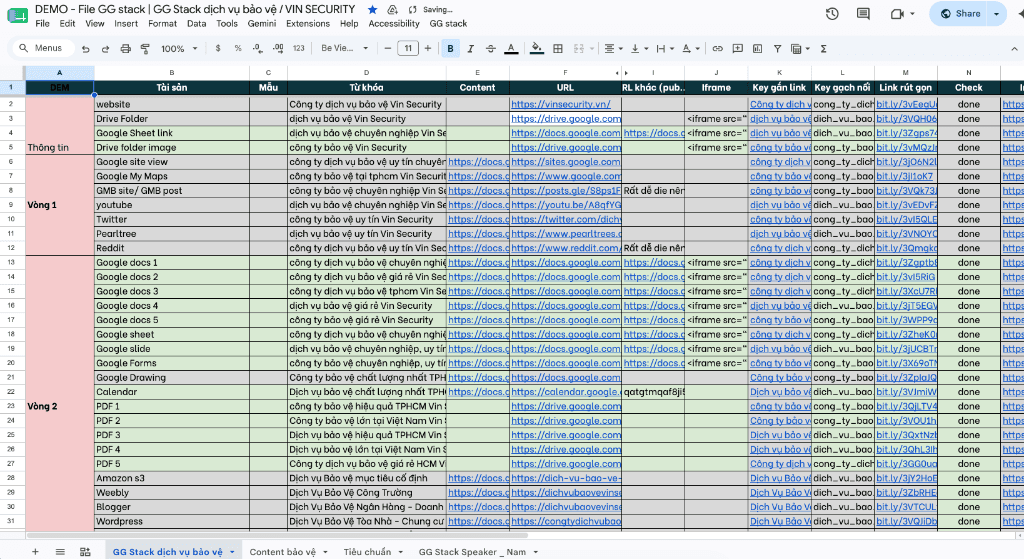This screenshot has width=1024, height=559.
Task: Format as percent
Action: [238, 48]
